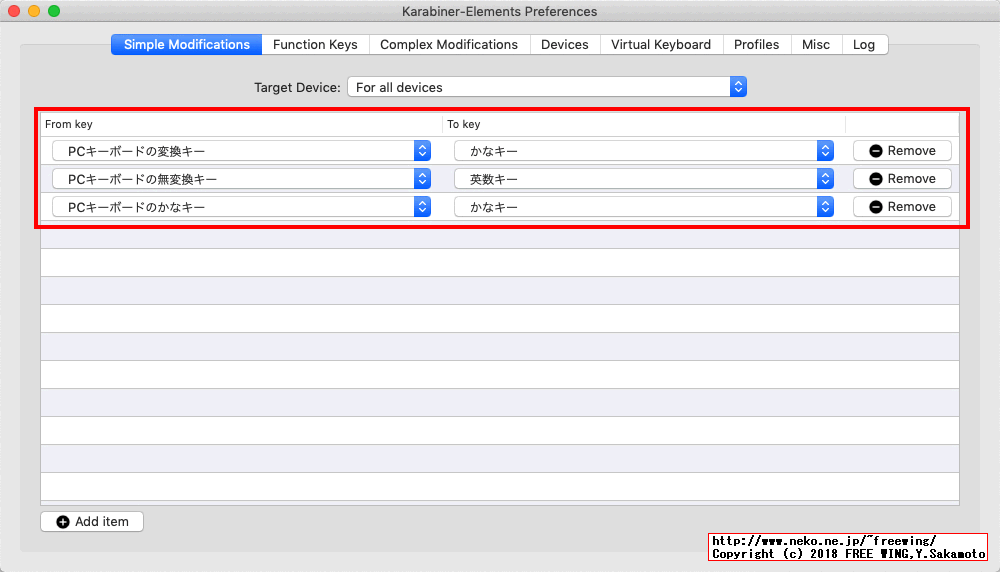Open the Complex Modifications tab
This screenshot has height=572, width=1000.
coord(449,45)
